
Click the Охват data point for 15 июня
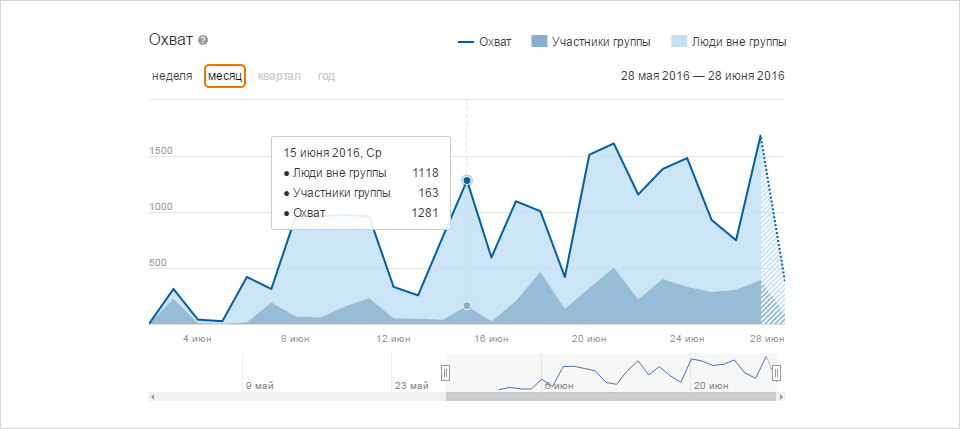tap(467, 181)
